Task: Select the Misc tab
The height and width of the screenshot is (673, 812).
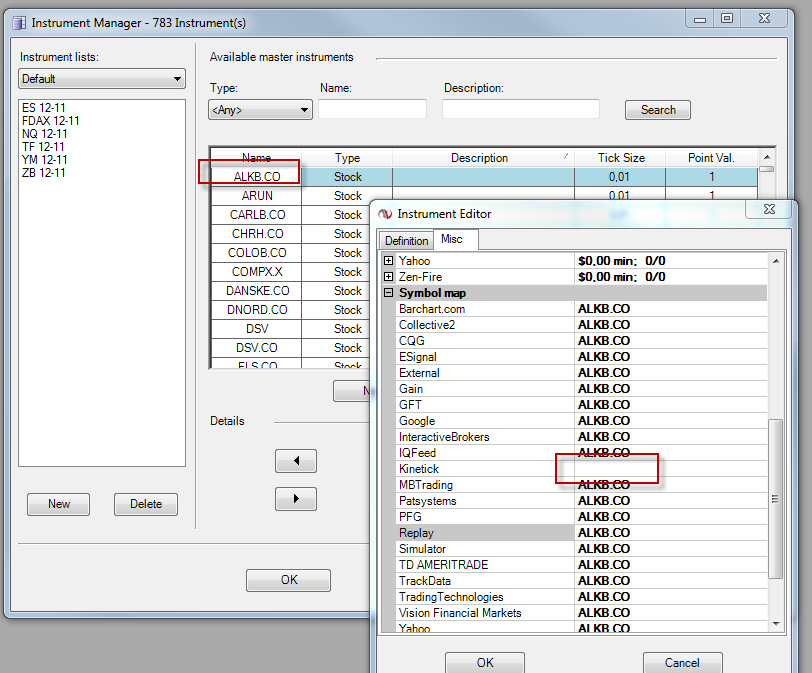Action: 452,239
